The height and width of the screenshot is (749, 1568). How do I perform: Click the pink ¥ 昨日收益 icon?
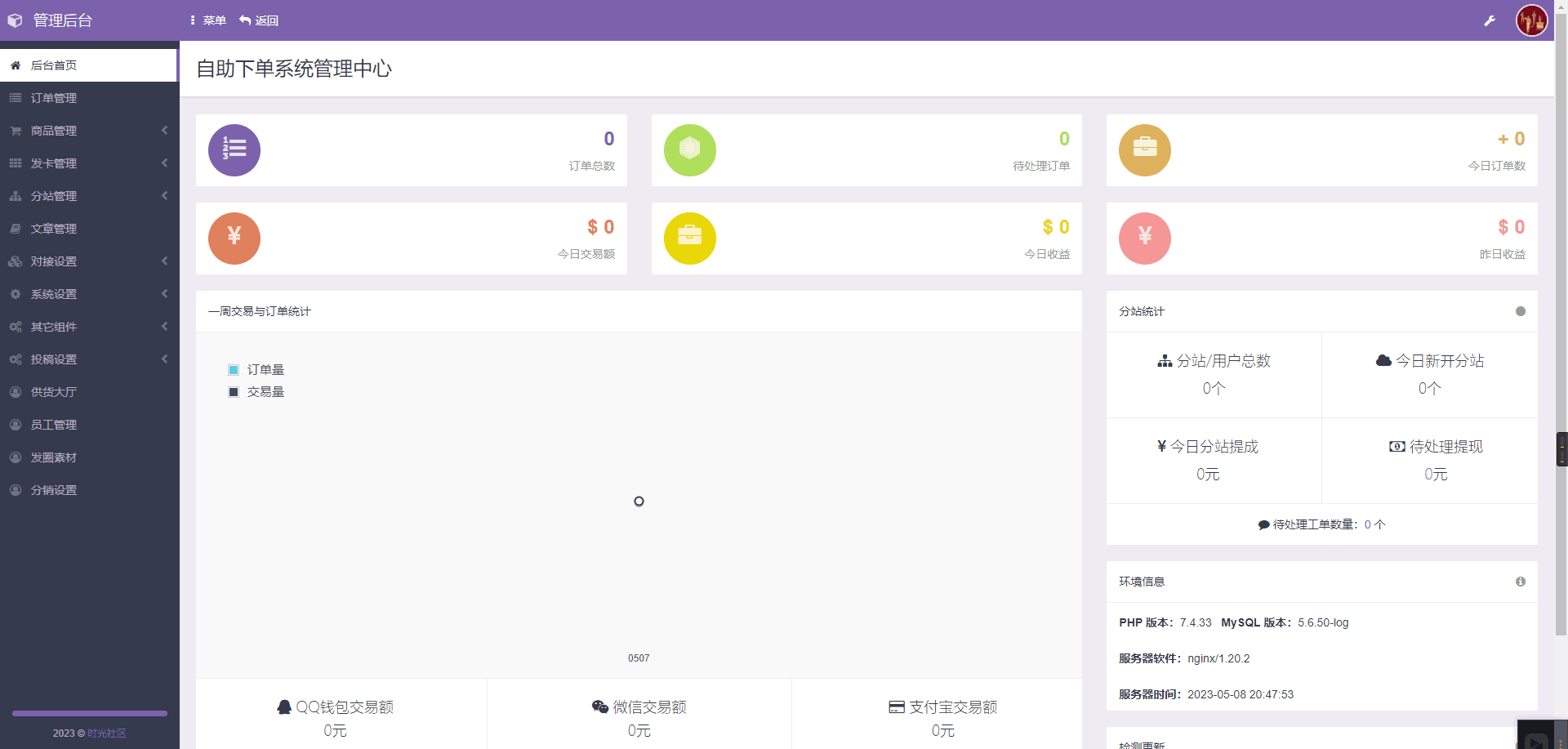point(1144,238)
